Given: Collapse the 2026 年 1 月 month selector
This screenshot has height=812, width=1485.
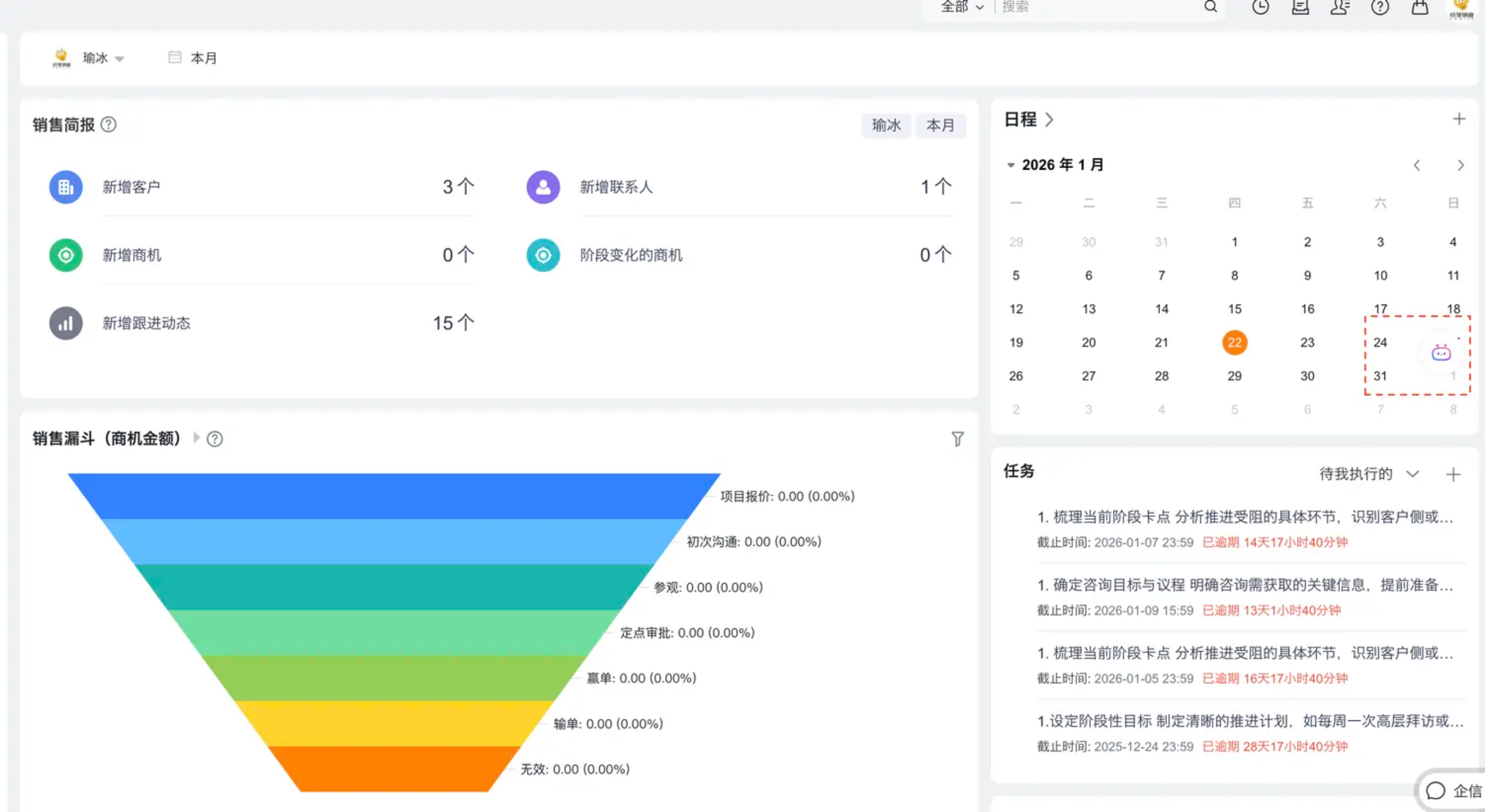Looking at the screenshot, I should coord(1011,165).
